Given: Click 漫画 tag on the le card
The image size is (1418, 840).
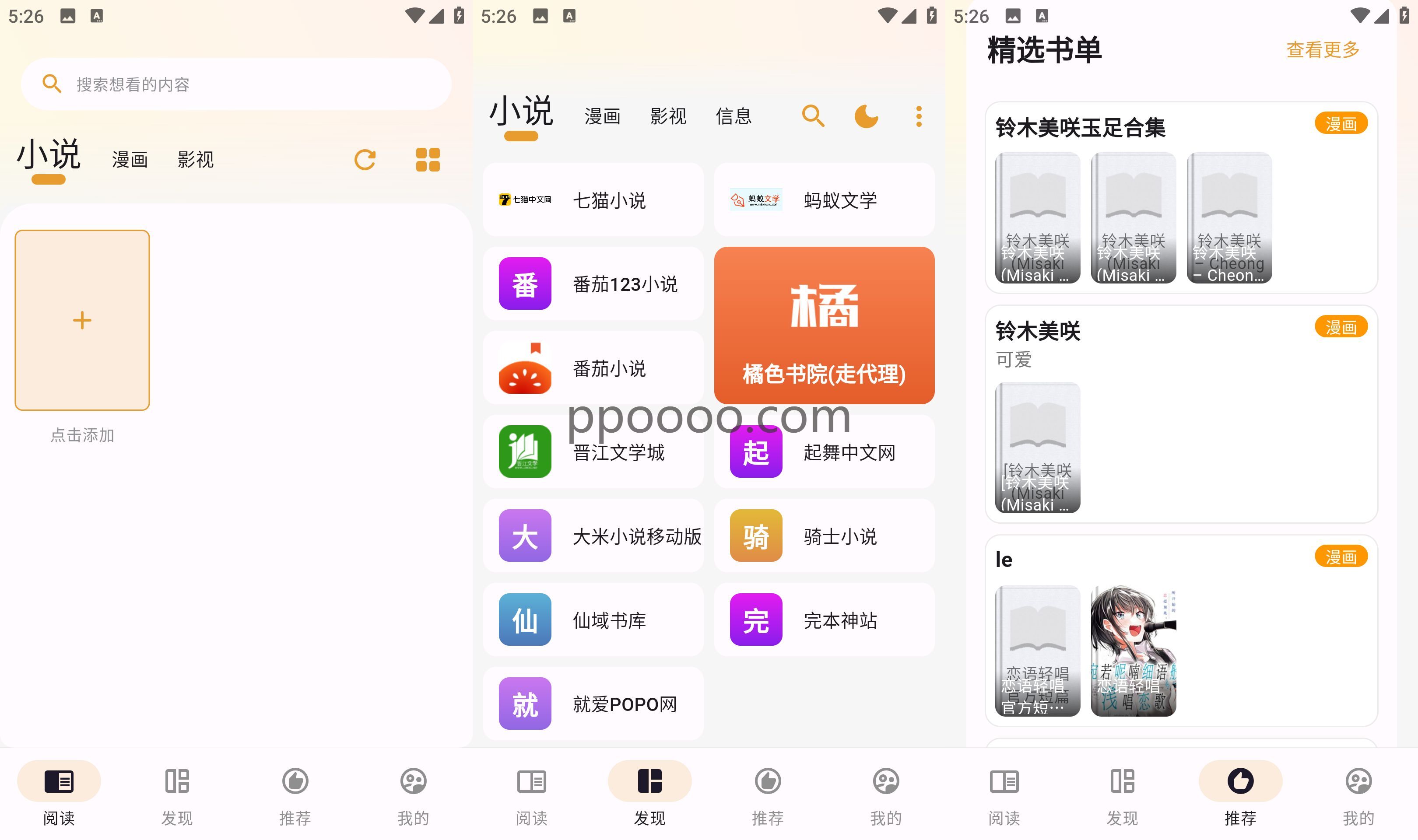Looking at the screenshot, I should (x=1341, y=557).
